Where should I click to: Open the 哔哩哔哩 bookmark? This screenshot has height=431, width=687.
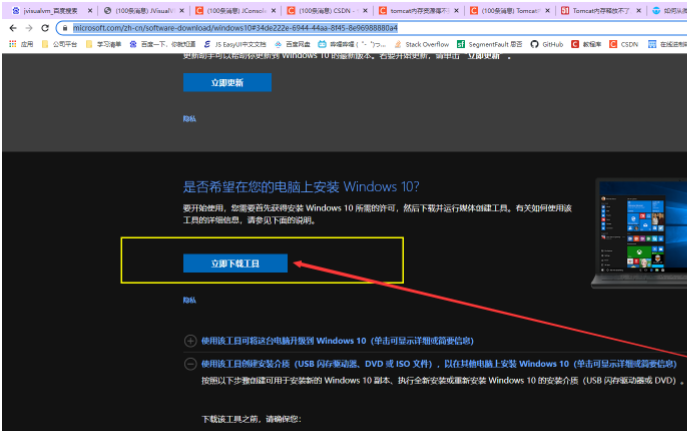352,44
